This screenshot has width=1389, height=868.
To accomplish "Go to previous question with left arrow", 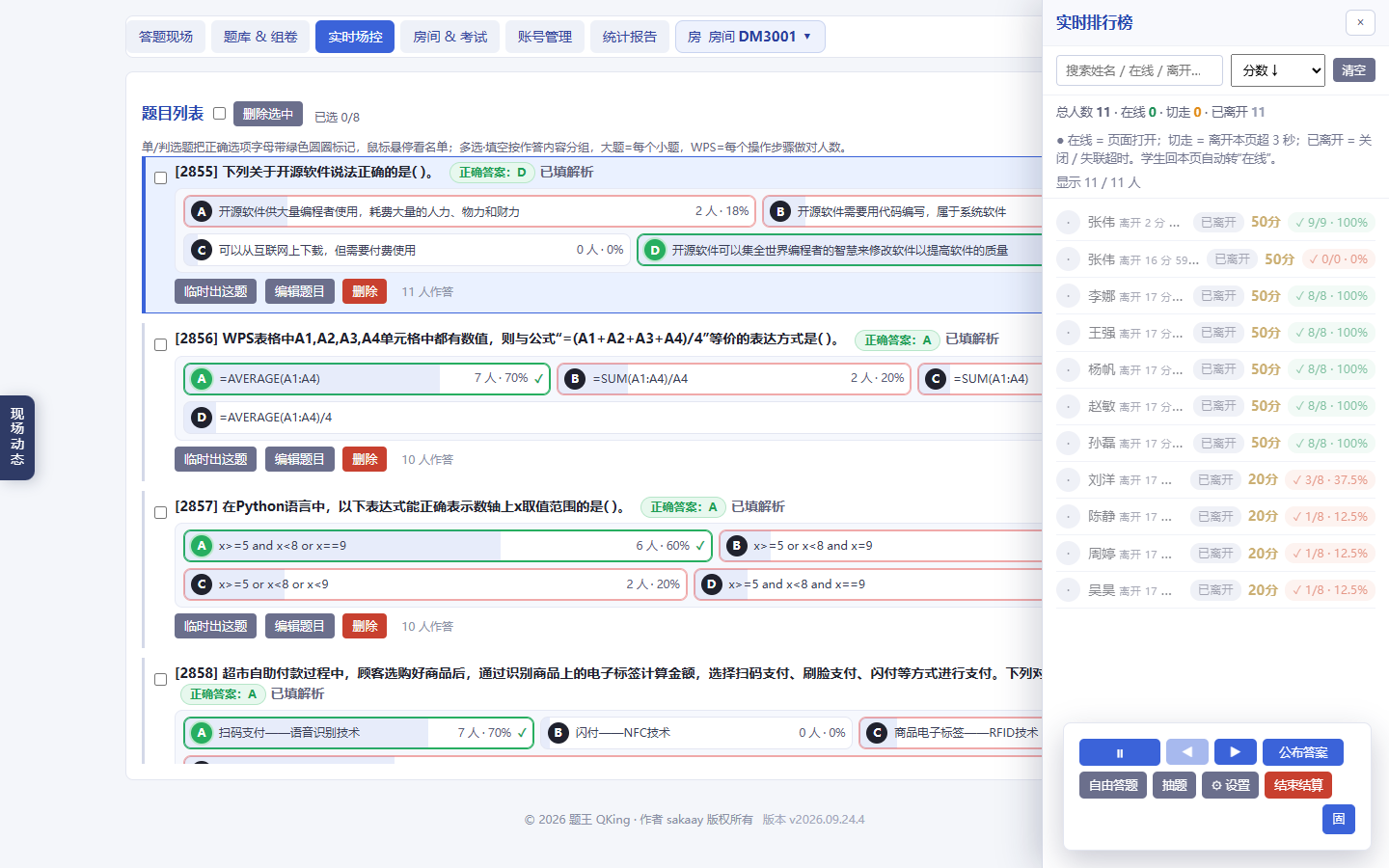I will click(x=1187, y=752).
